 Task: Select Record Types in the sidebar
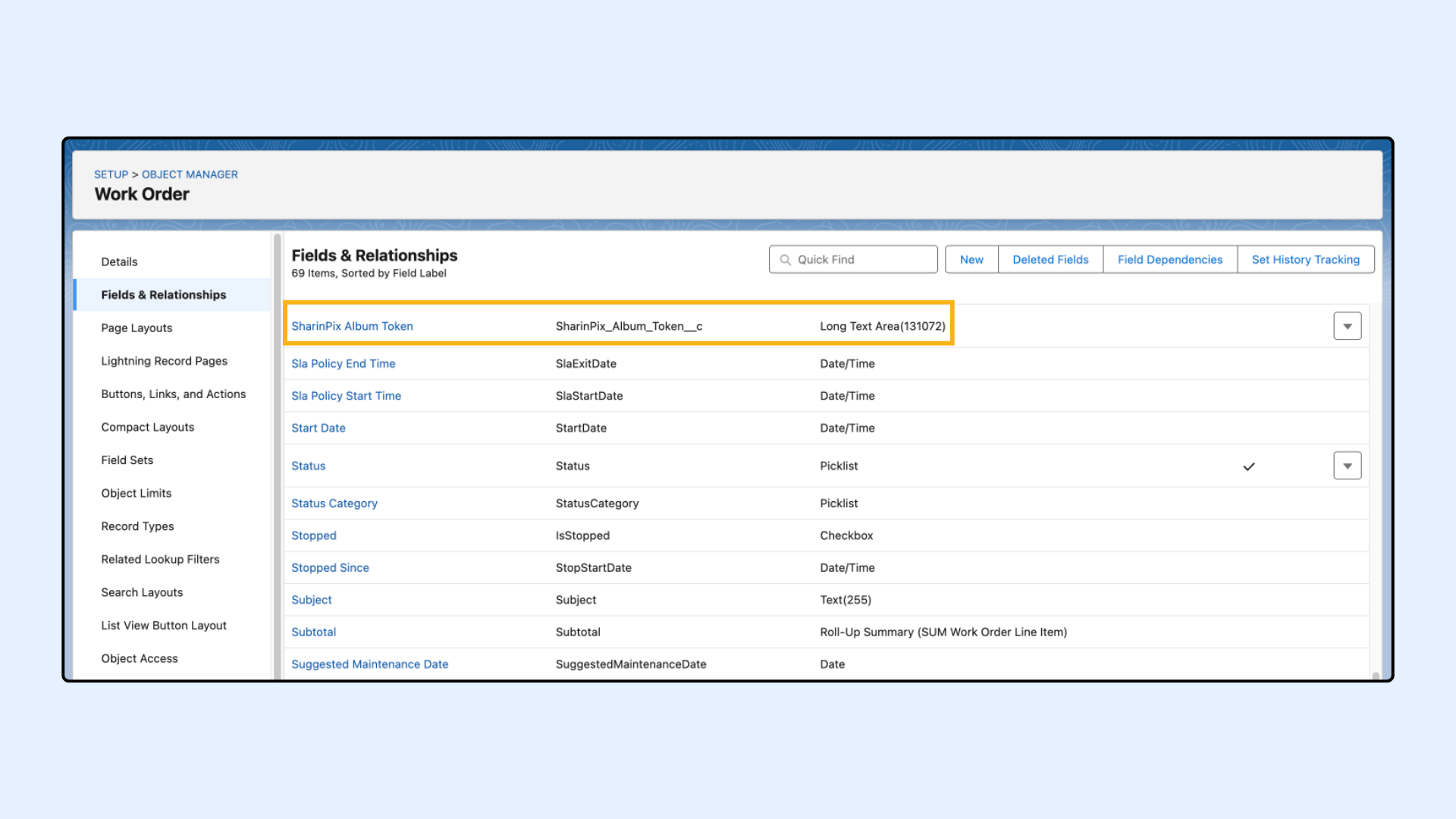pyautogui.click(x=137, y=526)
